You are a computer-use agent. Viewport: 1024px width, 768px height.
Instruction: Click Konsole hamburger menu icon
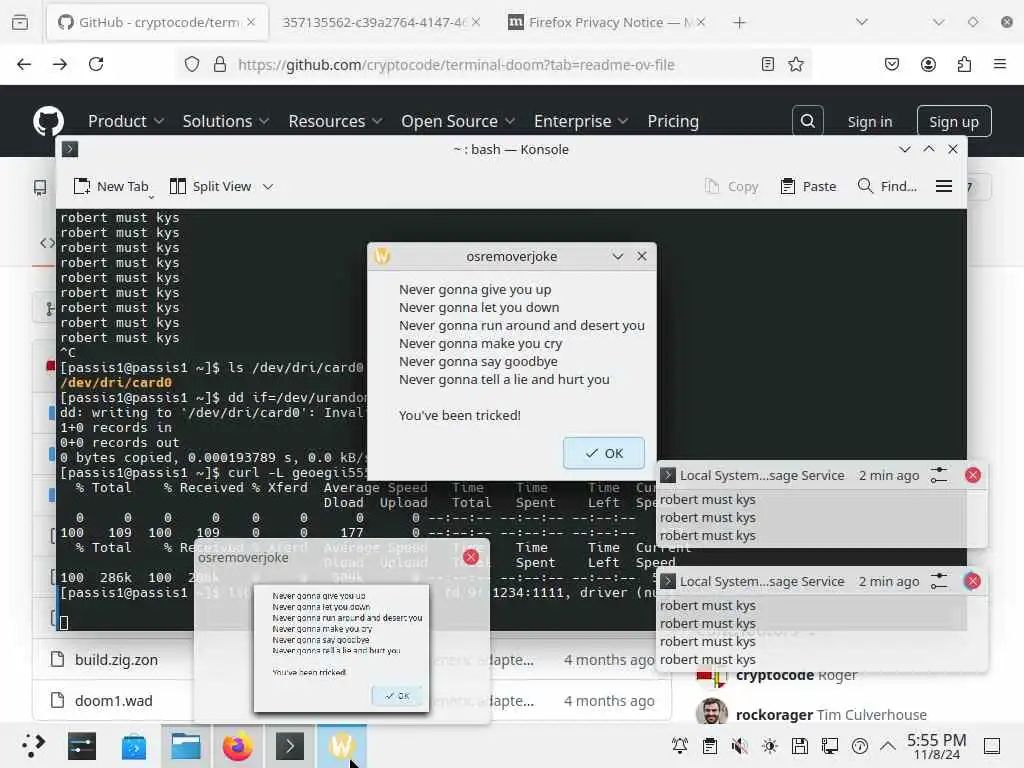point(944,186)
